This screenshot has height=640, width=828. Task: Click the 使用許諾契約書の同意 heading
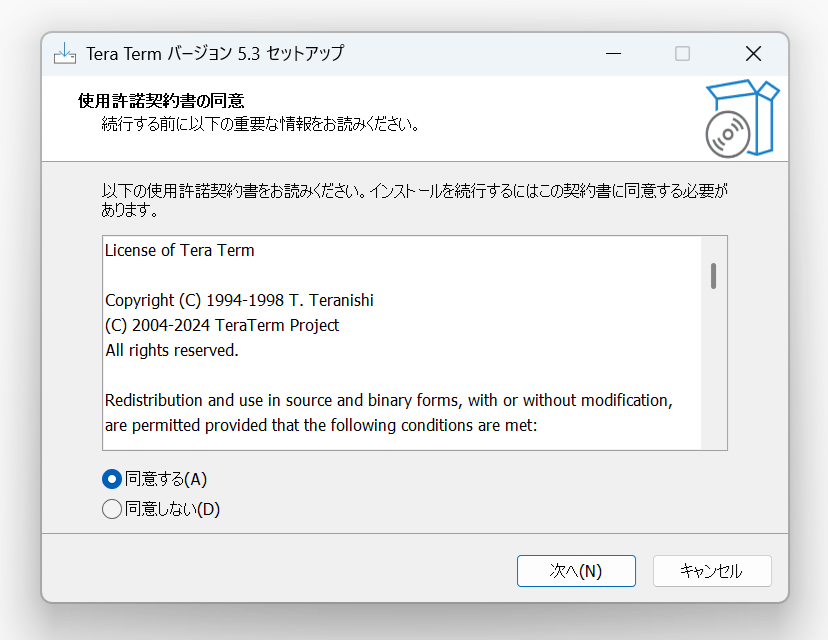point(161,101)
